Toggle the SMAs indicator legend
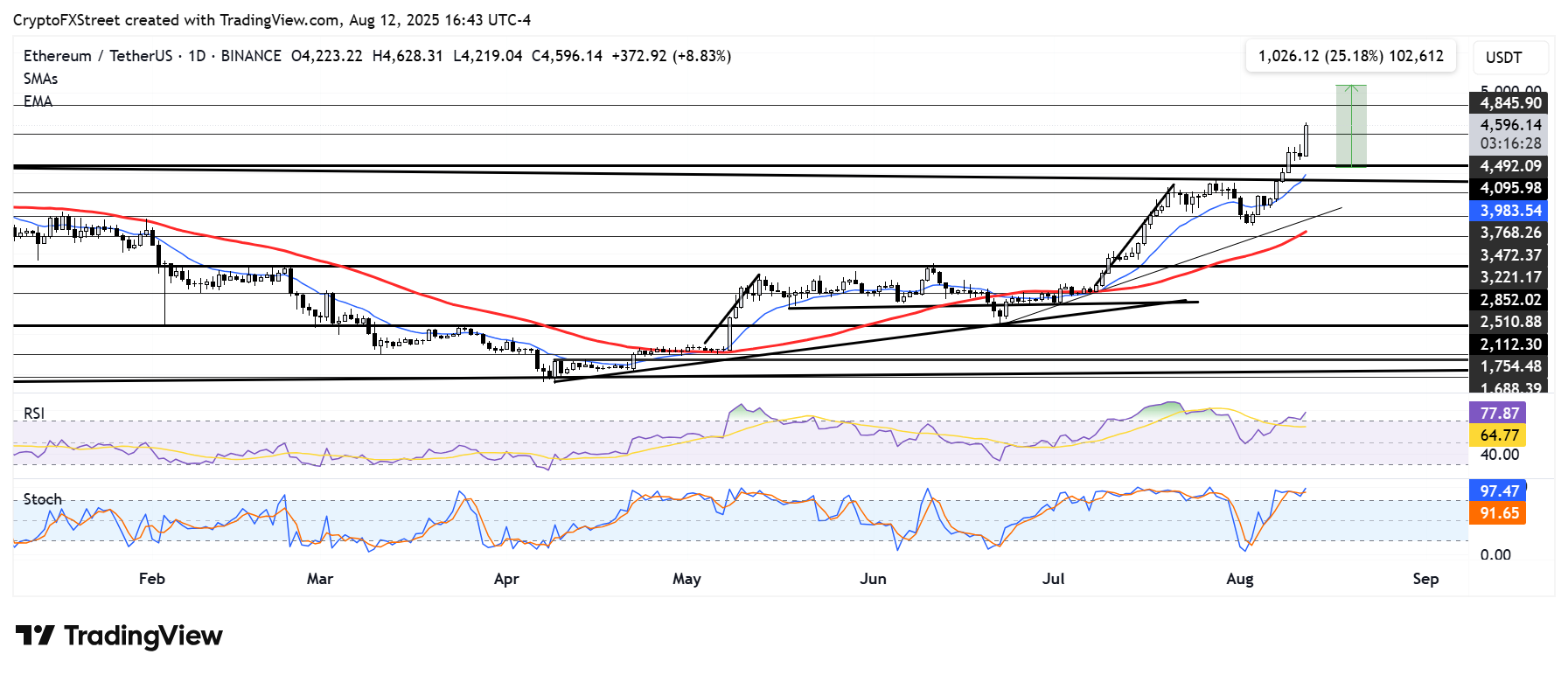Viewport: 1568px width, 675px height. tap(40, 79)
